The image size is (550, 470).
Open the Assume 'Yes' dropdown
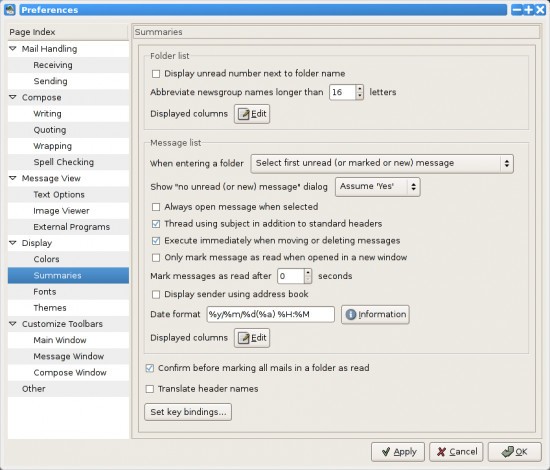377,187
